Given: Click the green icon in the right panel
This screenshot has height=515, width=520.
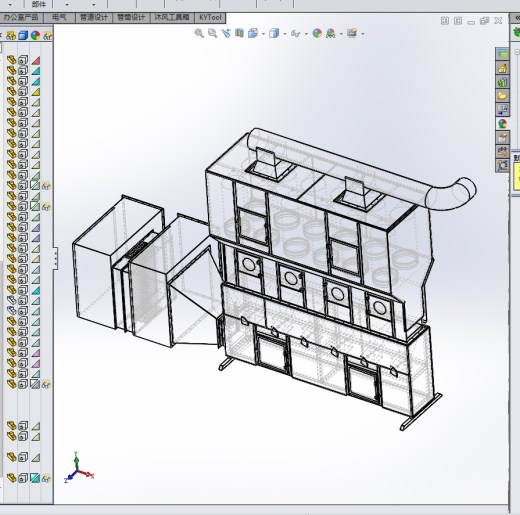Looking at the screenshot, I should (517, 32).
